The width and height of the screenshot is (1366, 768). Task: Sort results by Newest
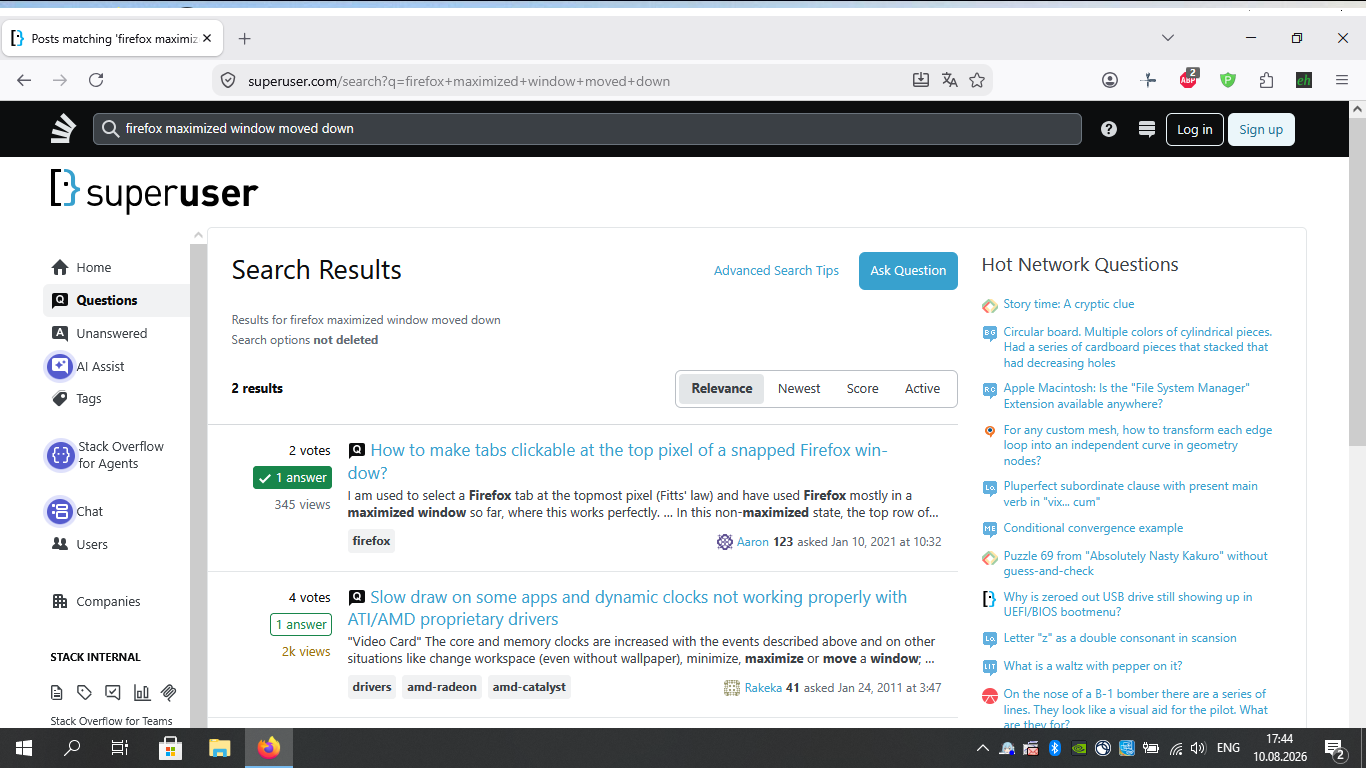point(799,389)
